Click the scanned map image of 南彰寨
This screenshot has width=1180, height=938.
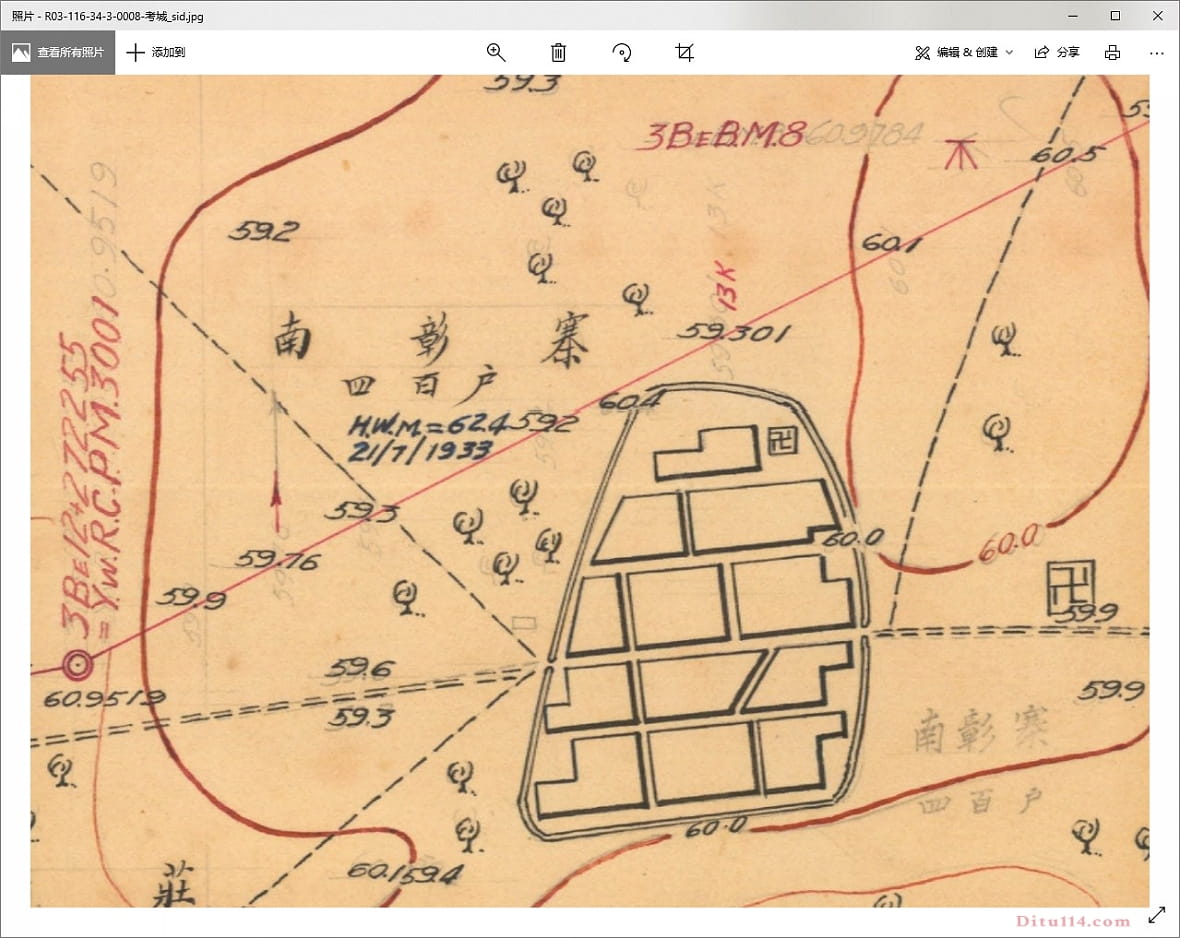[x=590, y=490]
